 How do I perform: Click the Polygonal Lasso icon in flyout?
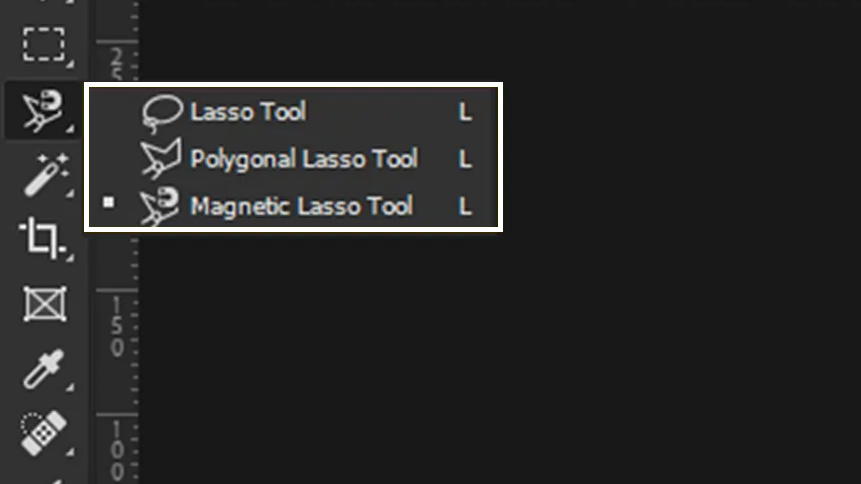tap(160, 159)
